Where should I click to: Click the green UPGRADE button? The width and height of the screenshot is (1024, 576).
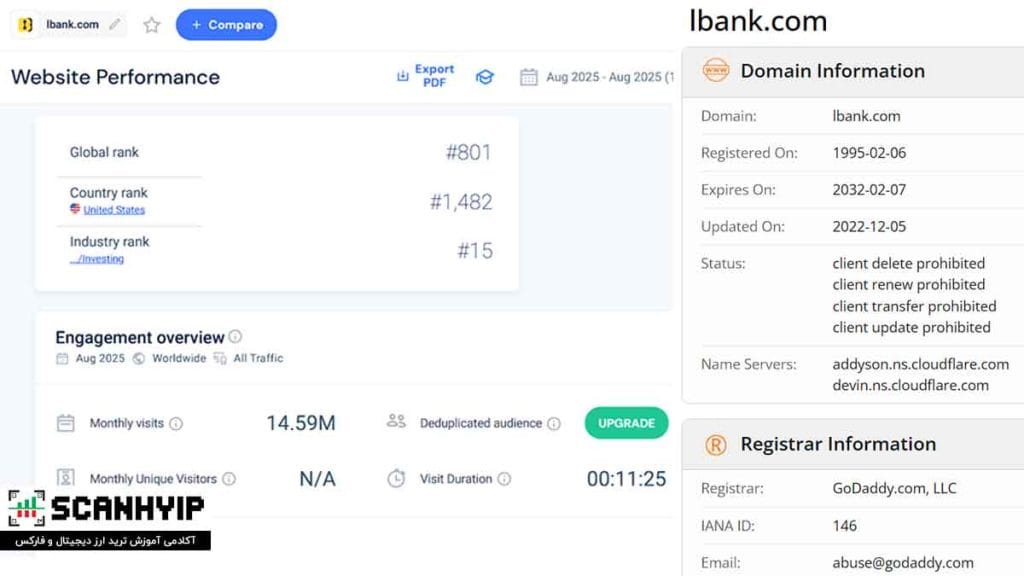[626, 423]
